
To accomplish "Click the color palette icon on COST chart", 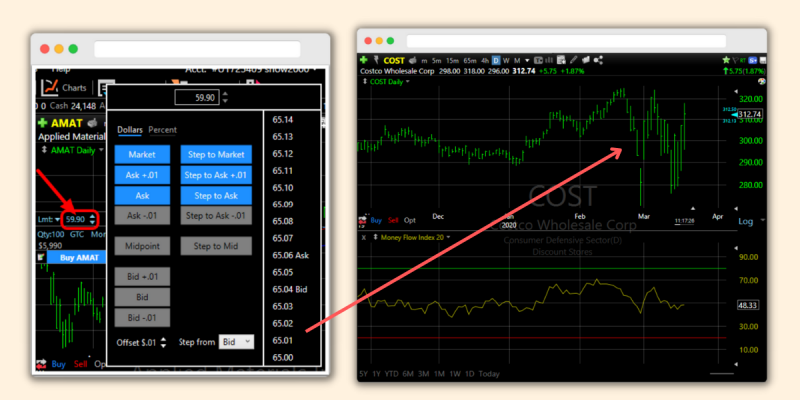I will 762,82.
